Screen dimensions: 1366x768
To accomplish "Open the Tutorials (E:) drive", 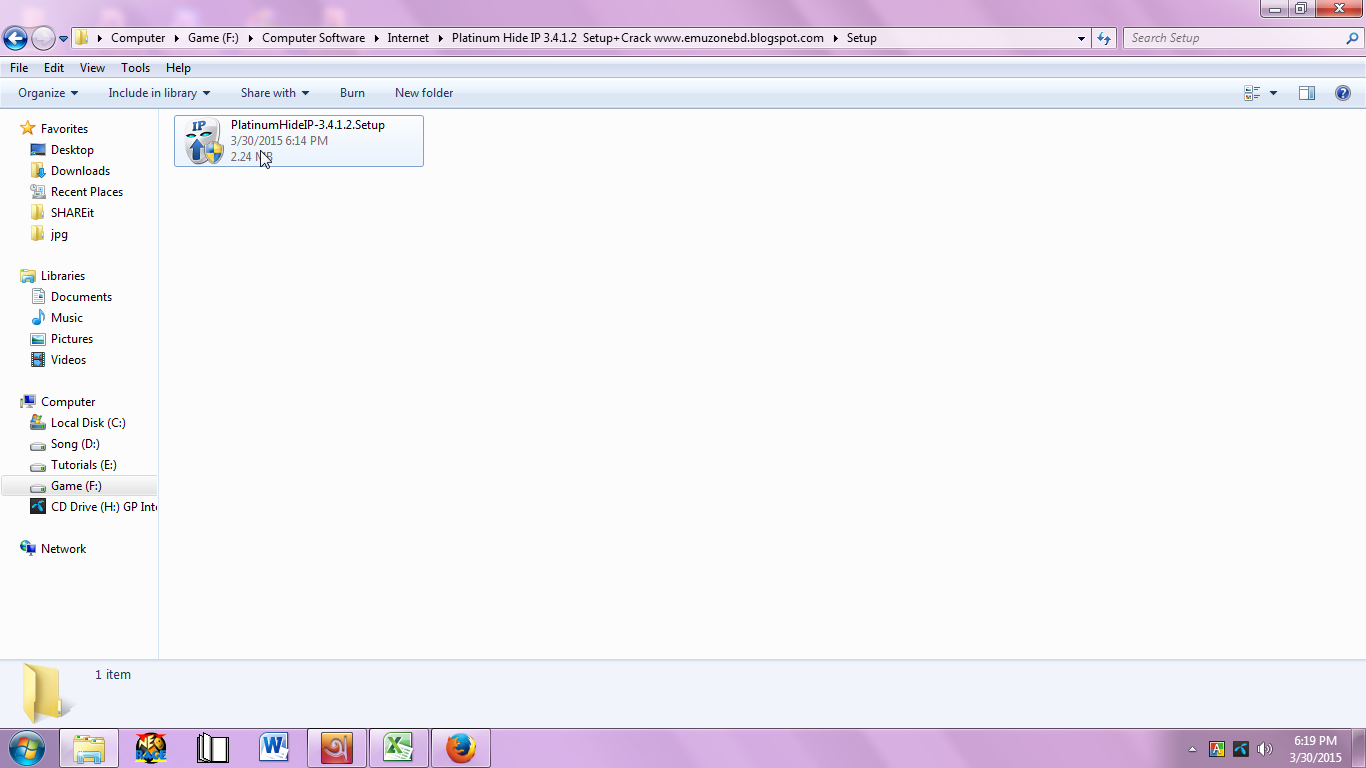I will pos(83,465).
